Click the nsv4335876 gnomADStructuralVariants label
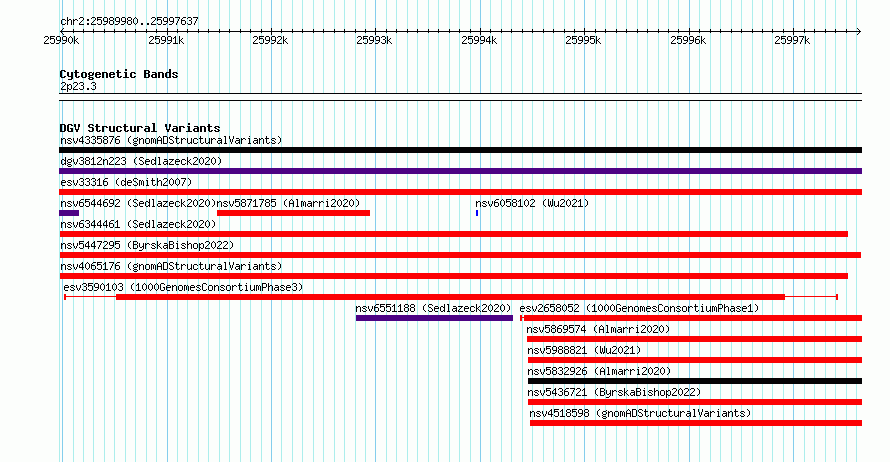The image size is (890, 462). 171,140
